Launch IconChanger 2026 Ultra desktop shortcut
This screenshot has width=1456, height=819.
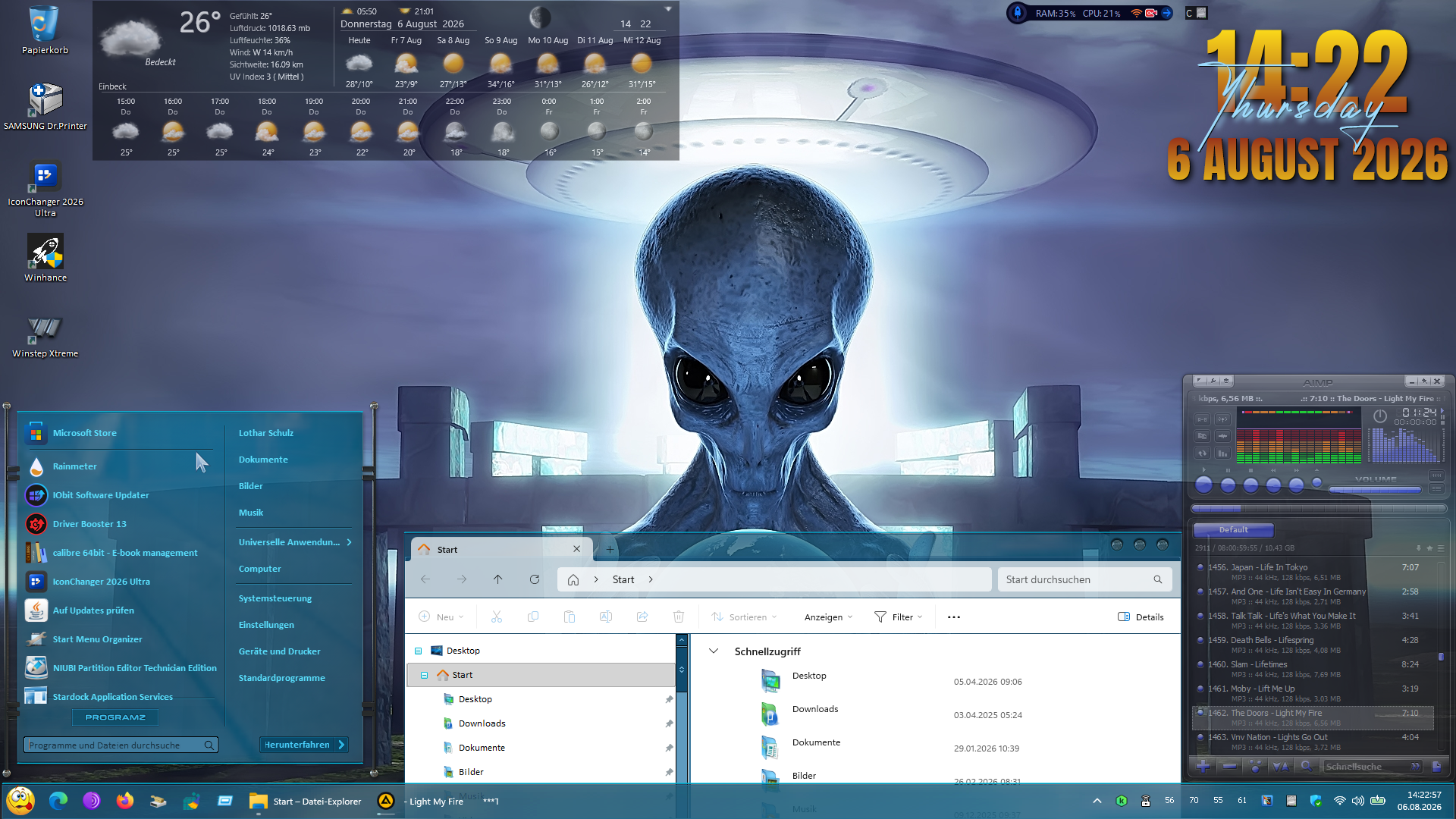point(45,190)
